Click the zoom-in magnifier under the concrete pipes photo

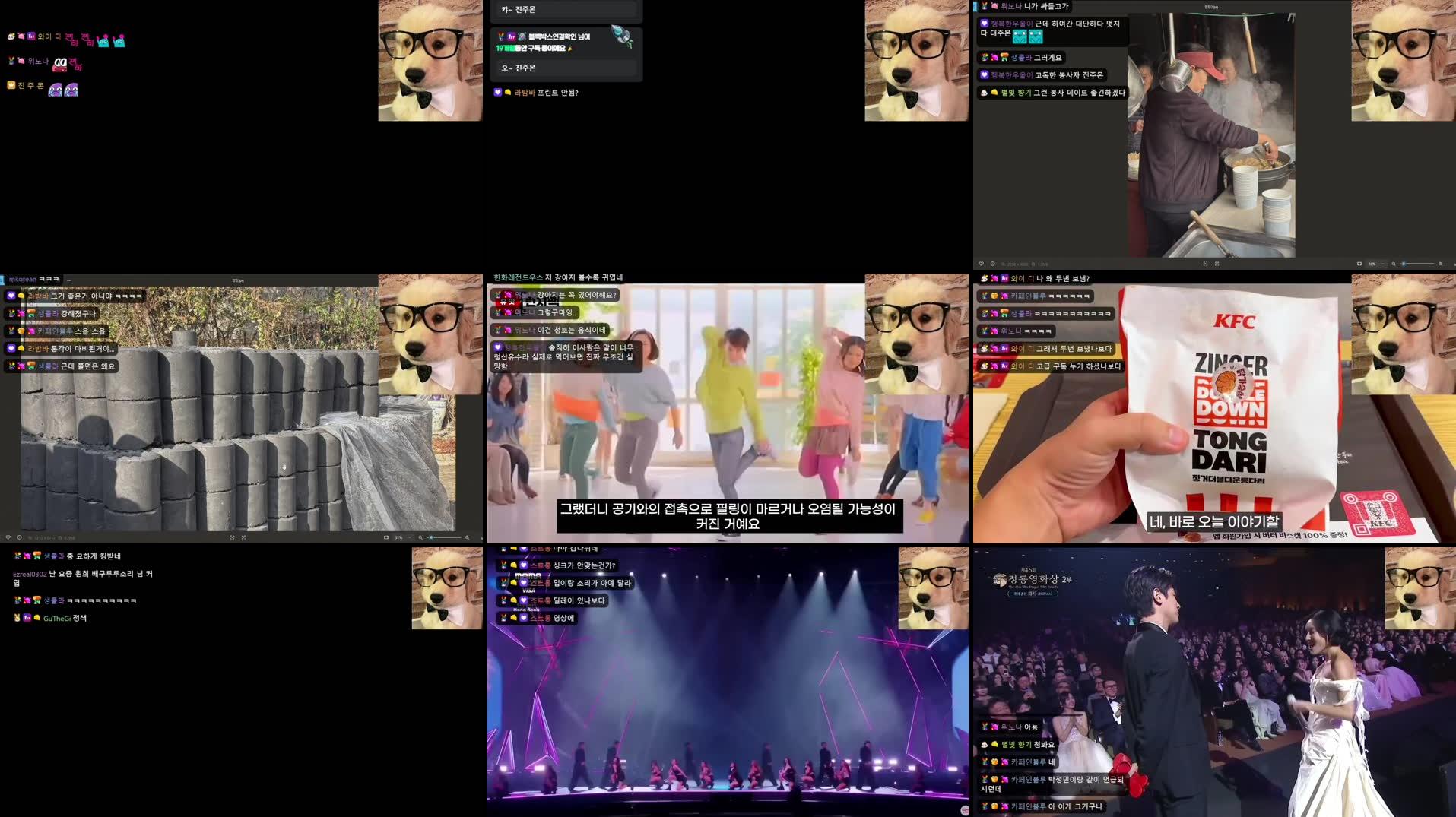467,537
